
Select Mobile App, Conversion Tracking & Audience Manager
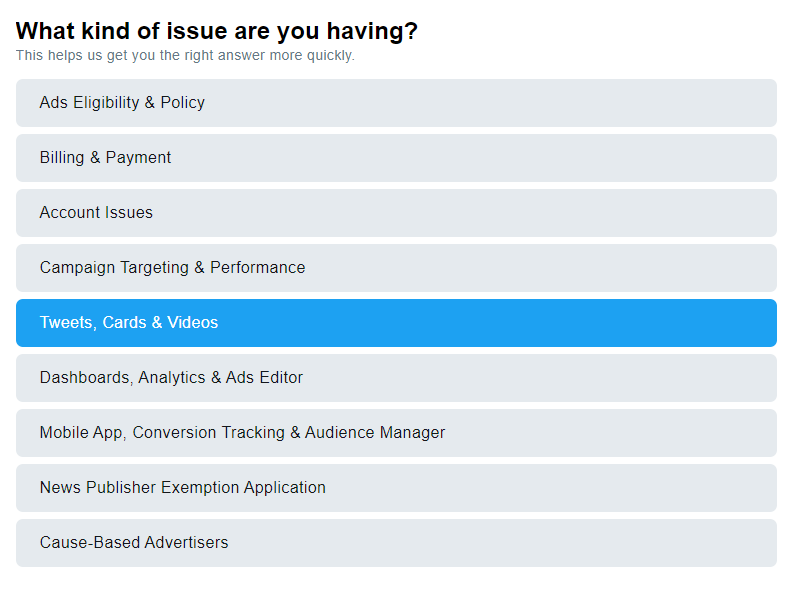(x=396, y=433)
